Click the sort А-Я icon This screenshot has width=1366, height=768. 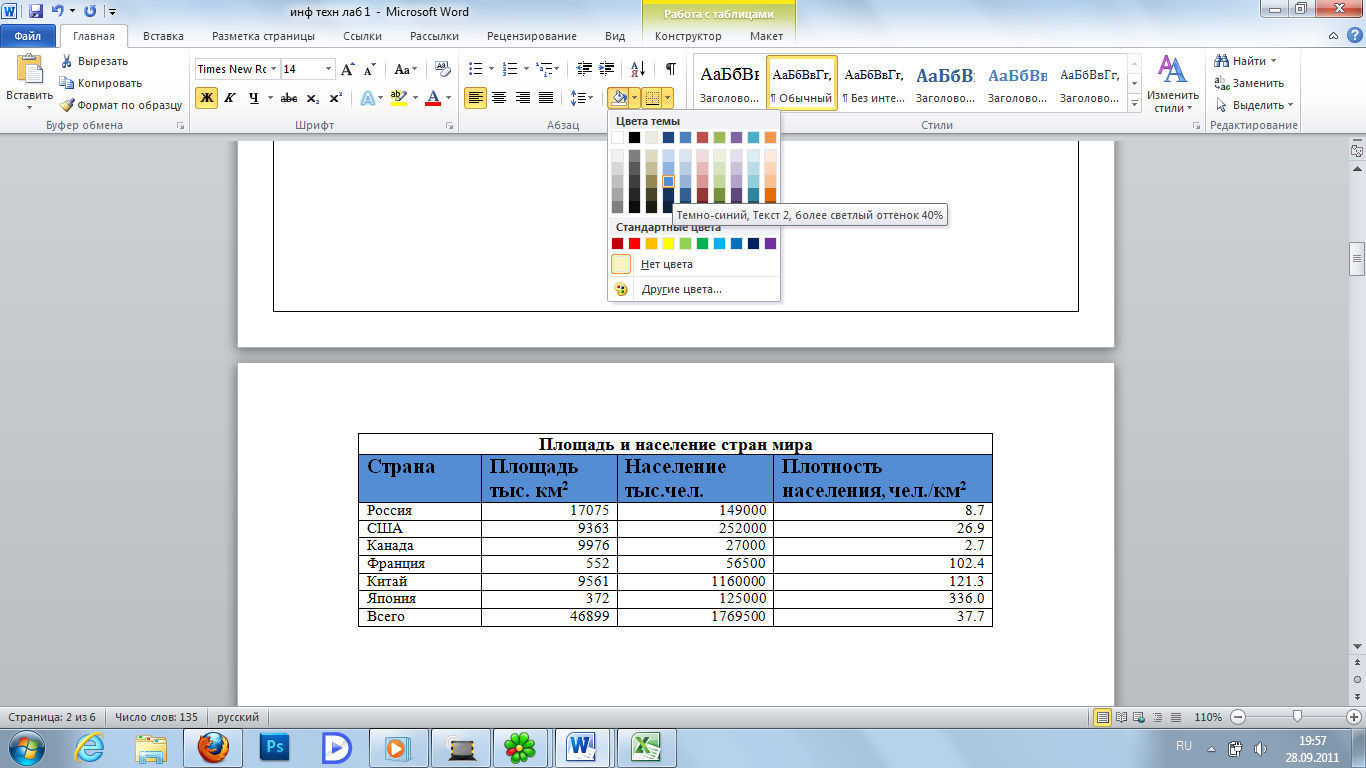click(637, 69)
